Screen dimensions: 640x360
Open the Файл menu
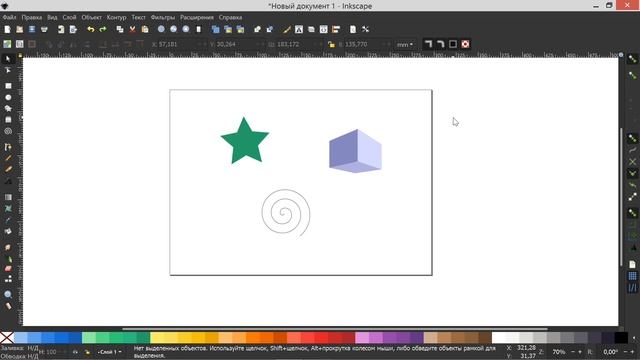point(9,18)
